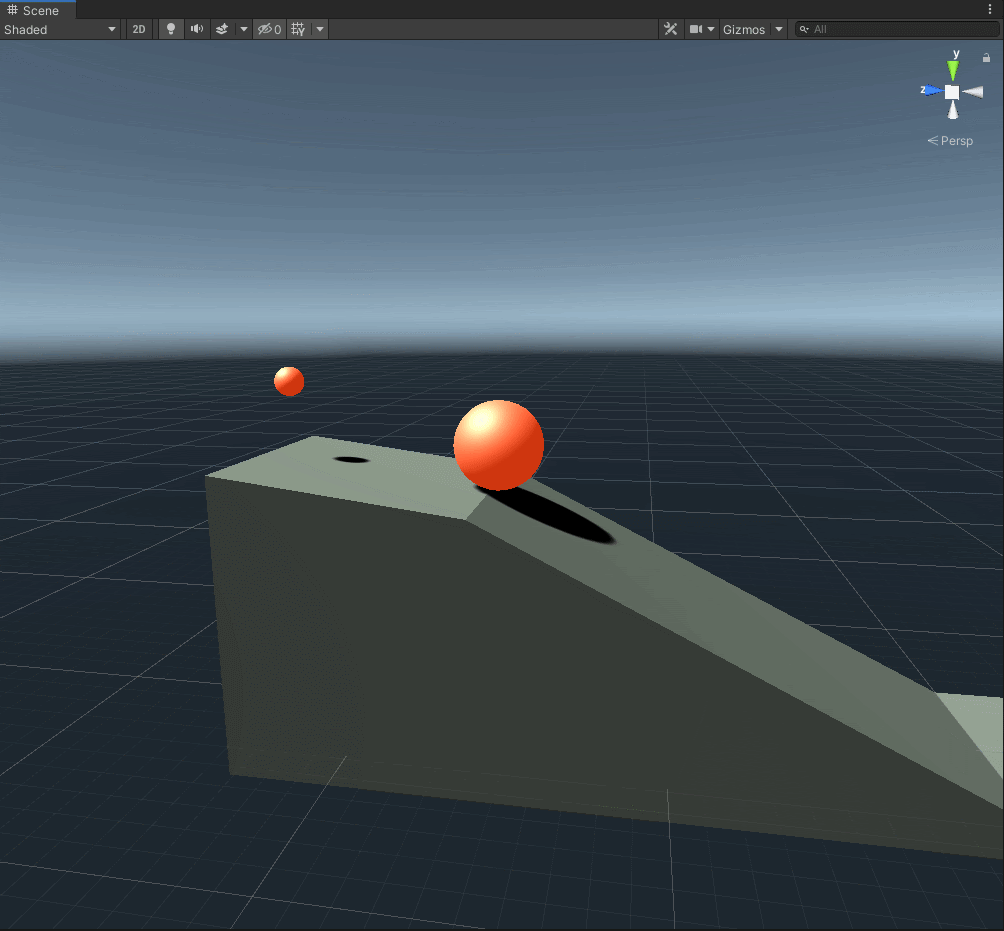This screenshot has width=1004, height=931.
Task: Toggle the scene grid icon
Action: [298, 29]
